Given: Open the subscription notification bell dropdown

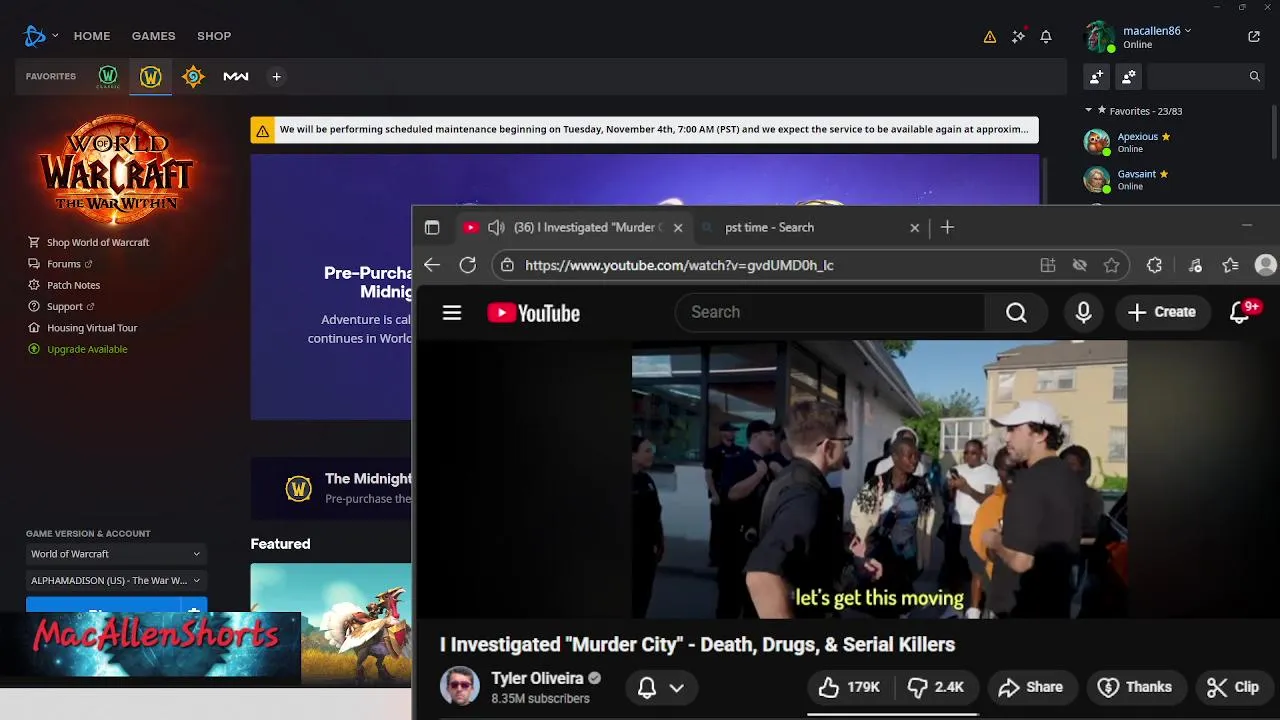Looking at the screenshot, I should click(x=661, y=688).
